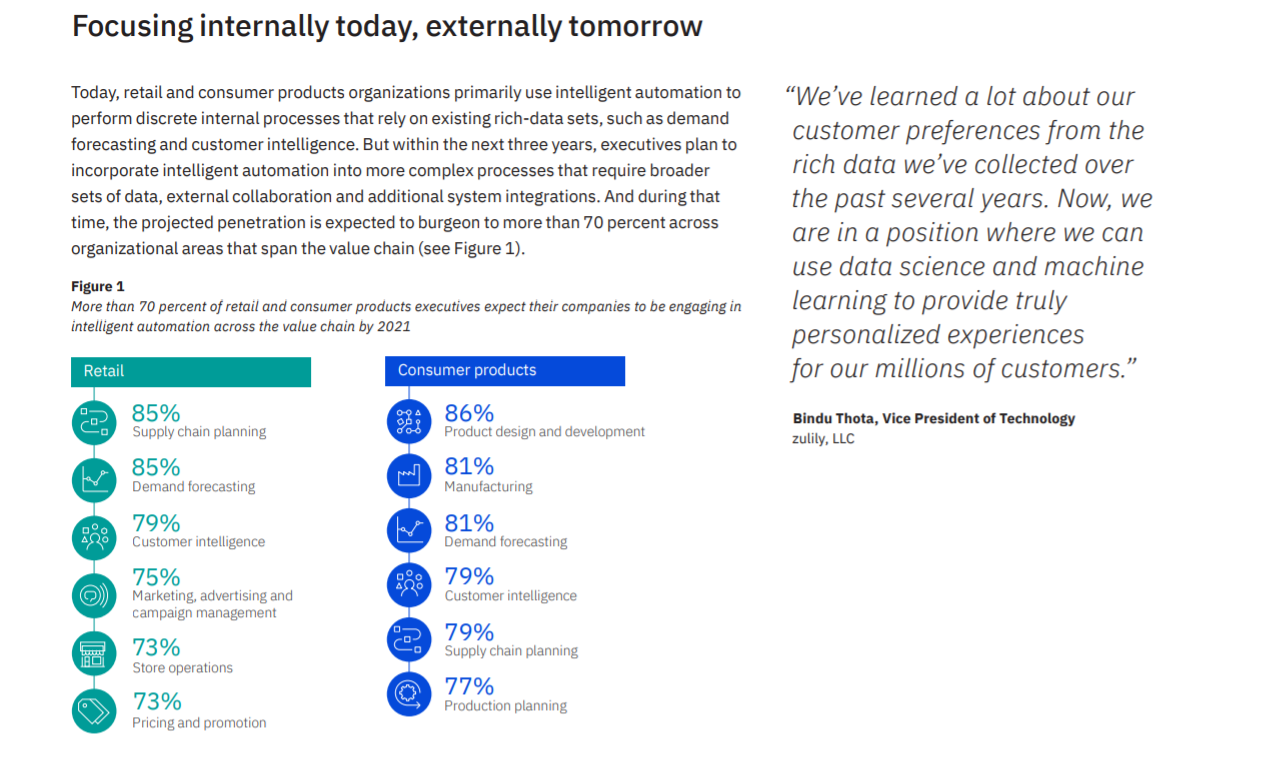This screenshot has width=1268, height=761.
Task: Select the manufacturing factory icon
Action: pyautogui.click(x=409, y=476)
